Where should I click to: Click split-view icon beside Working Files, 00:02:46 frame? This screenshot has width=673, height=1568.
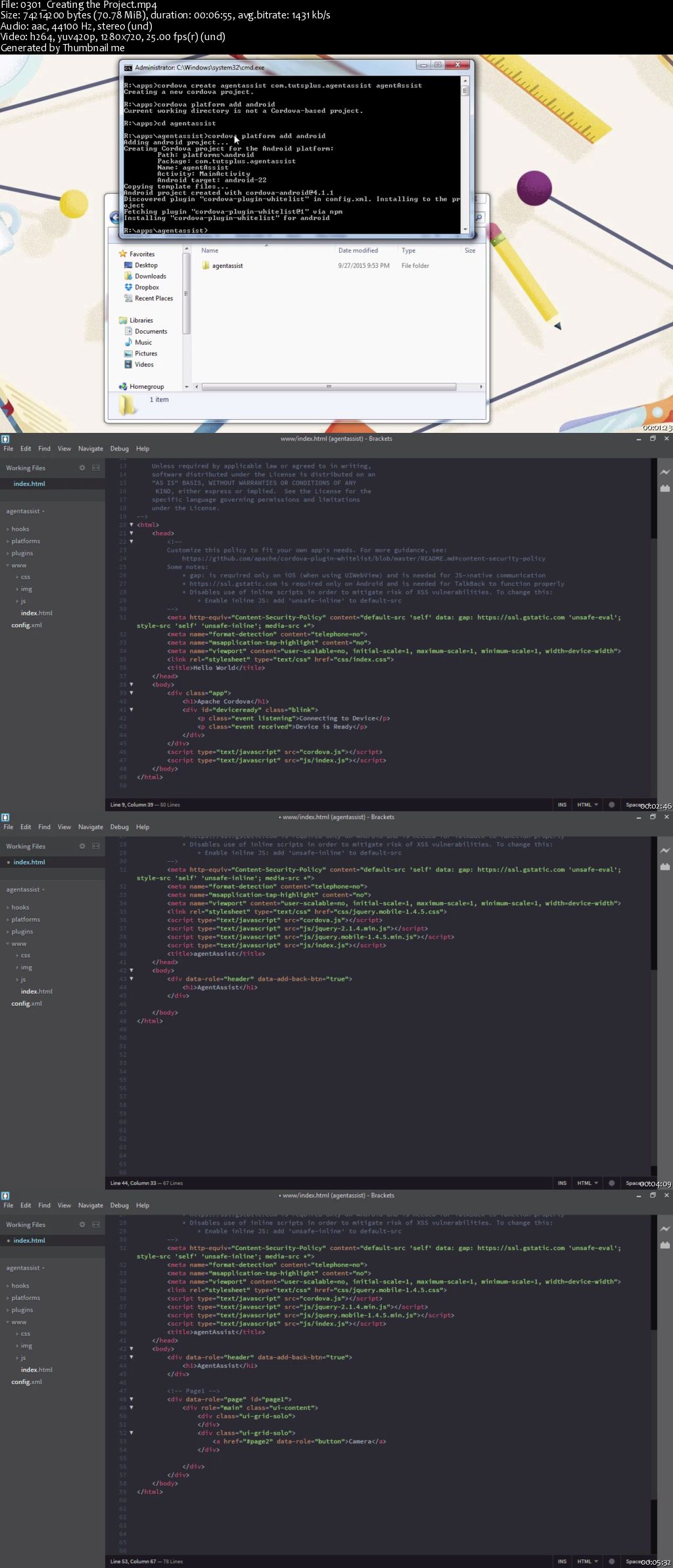pos(96,468)
